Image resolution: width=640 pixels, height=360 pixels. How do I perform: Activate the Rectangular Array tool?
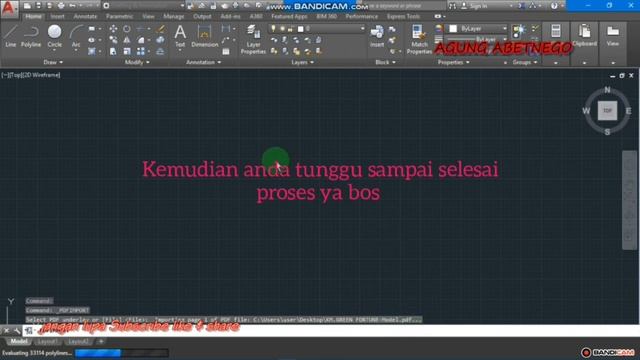(141, 51)
